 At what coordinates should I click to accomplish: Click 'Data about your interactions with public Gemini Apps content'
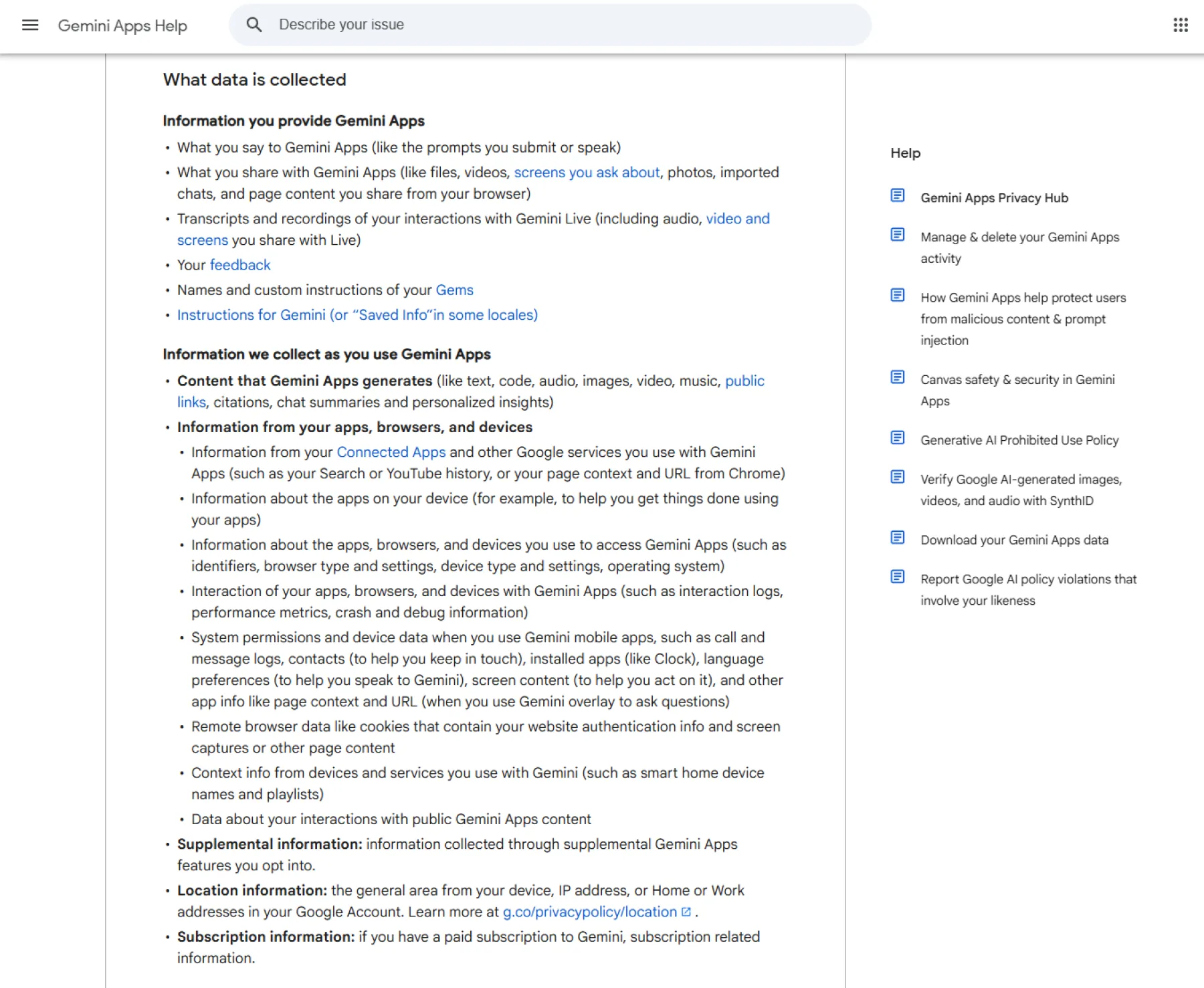391,819
